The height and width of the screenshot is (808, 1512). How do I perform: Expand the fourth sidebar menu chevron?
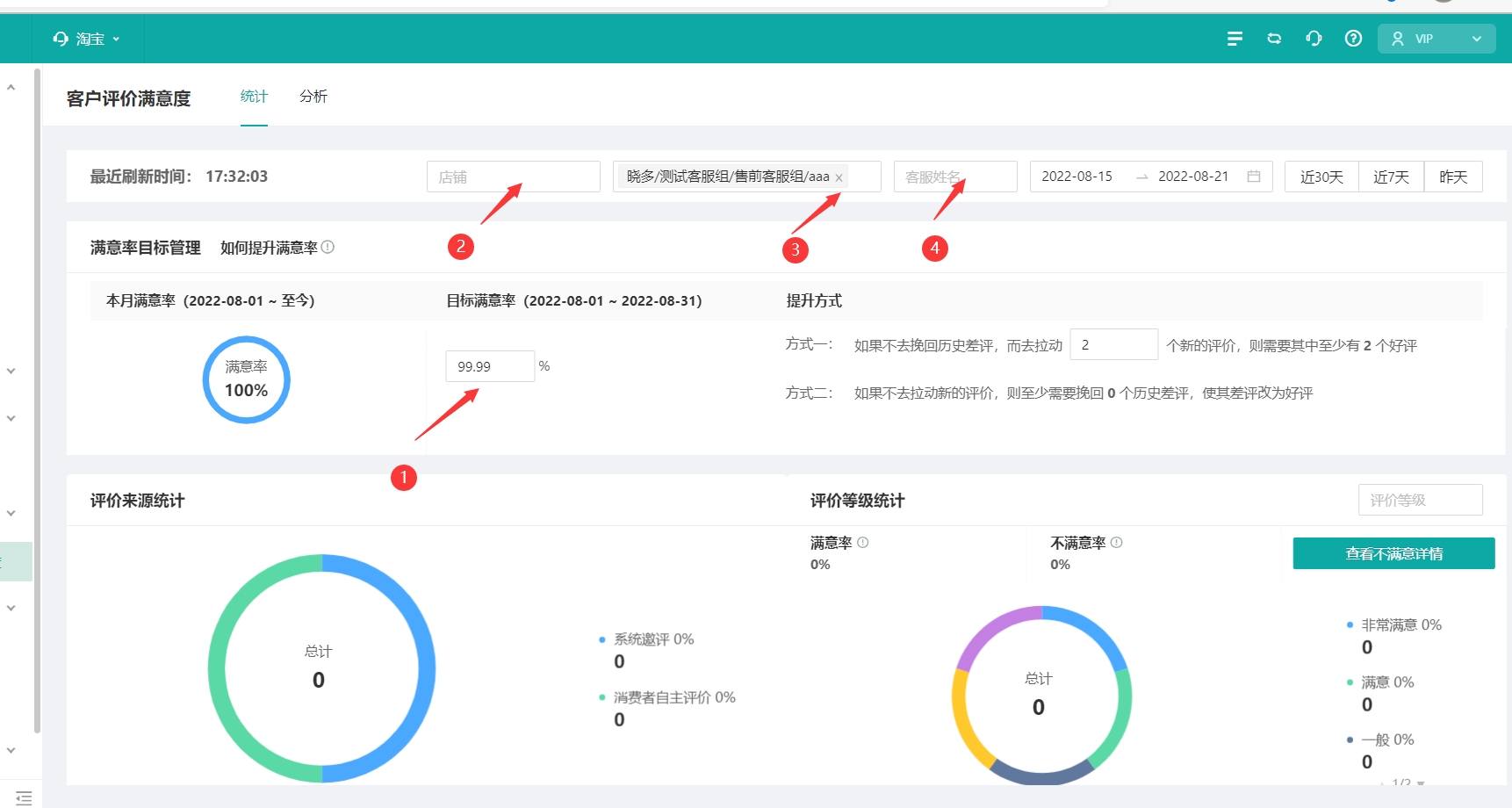11,513
